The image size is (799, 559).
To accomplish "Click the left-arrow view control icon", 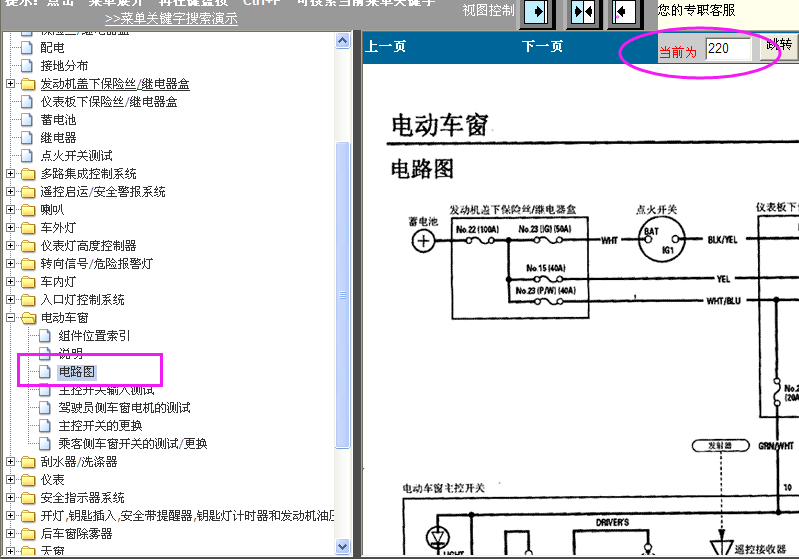I will coord(624,12).
